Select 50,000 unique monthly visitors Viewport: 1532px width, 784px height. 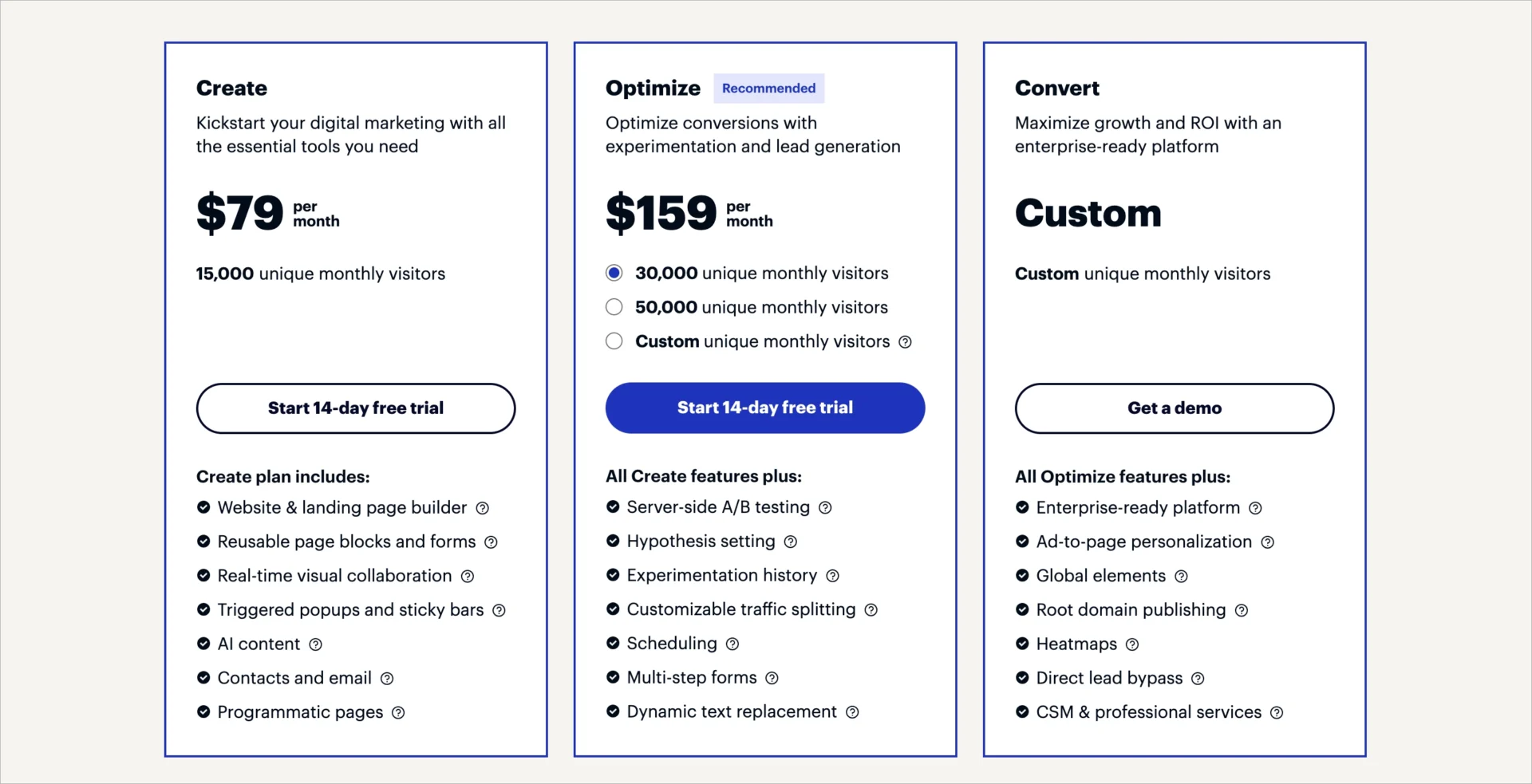(x=614, y=307)
